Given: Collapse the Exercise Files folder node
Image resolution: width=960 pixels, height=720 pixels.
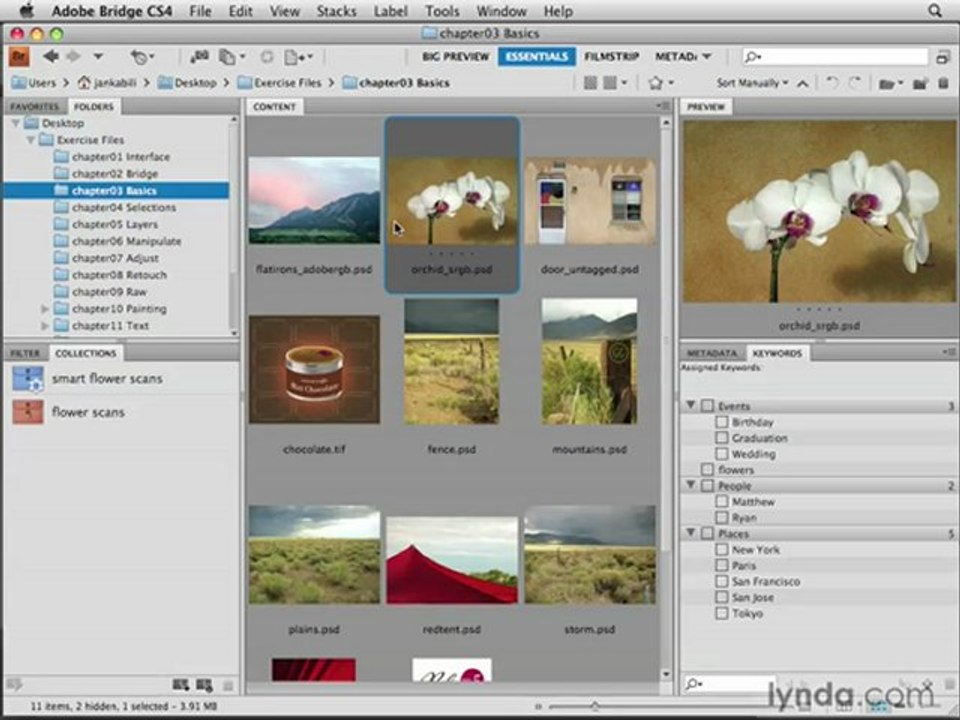Looking at the screenshot, I should [30, 140].
